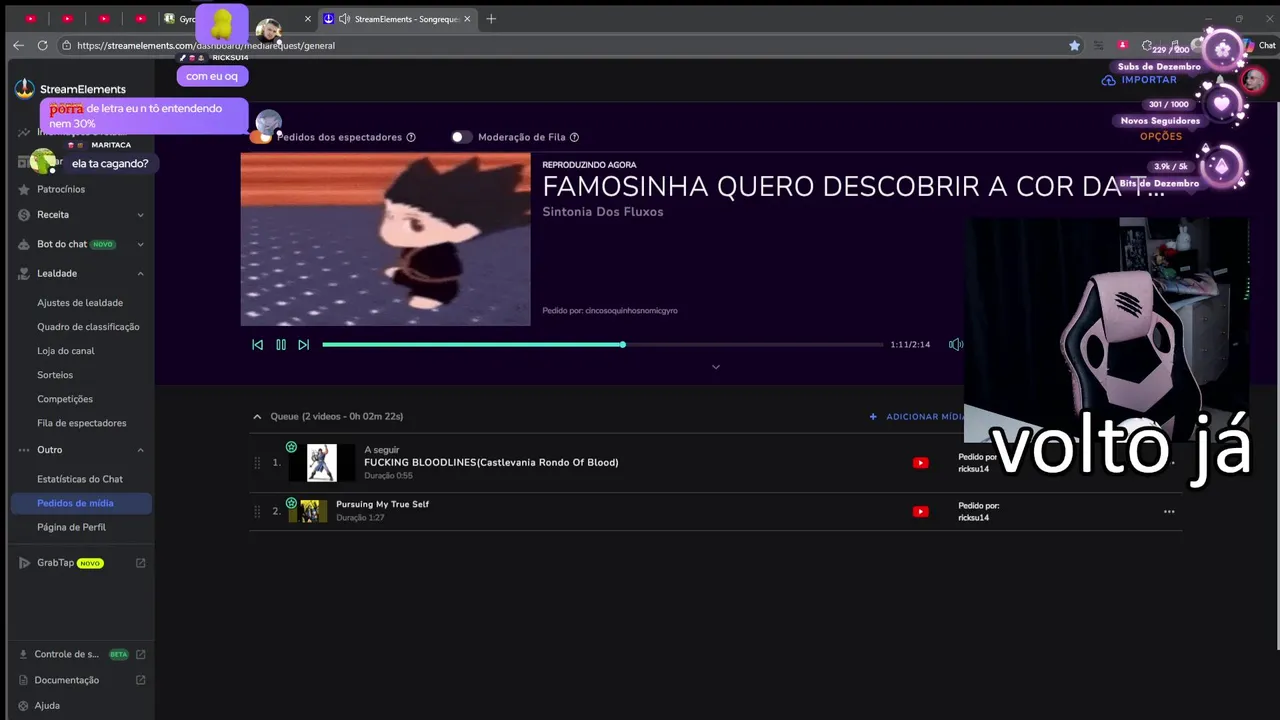
Task: Click the Bot do chat camera icon
Action: click(x=24, y=244)
